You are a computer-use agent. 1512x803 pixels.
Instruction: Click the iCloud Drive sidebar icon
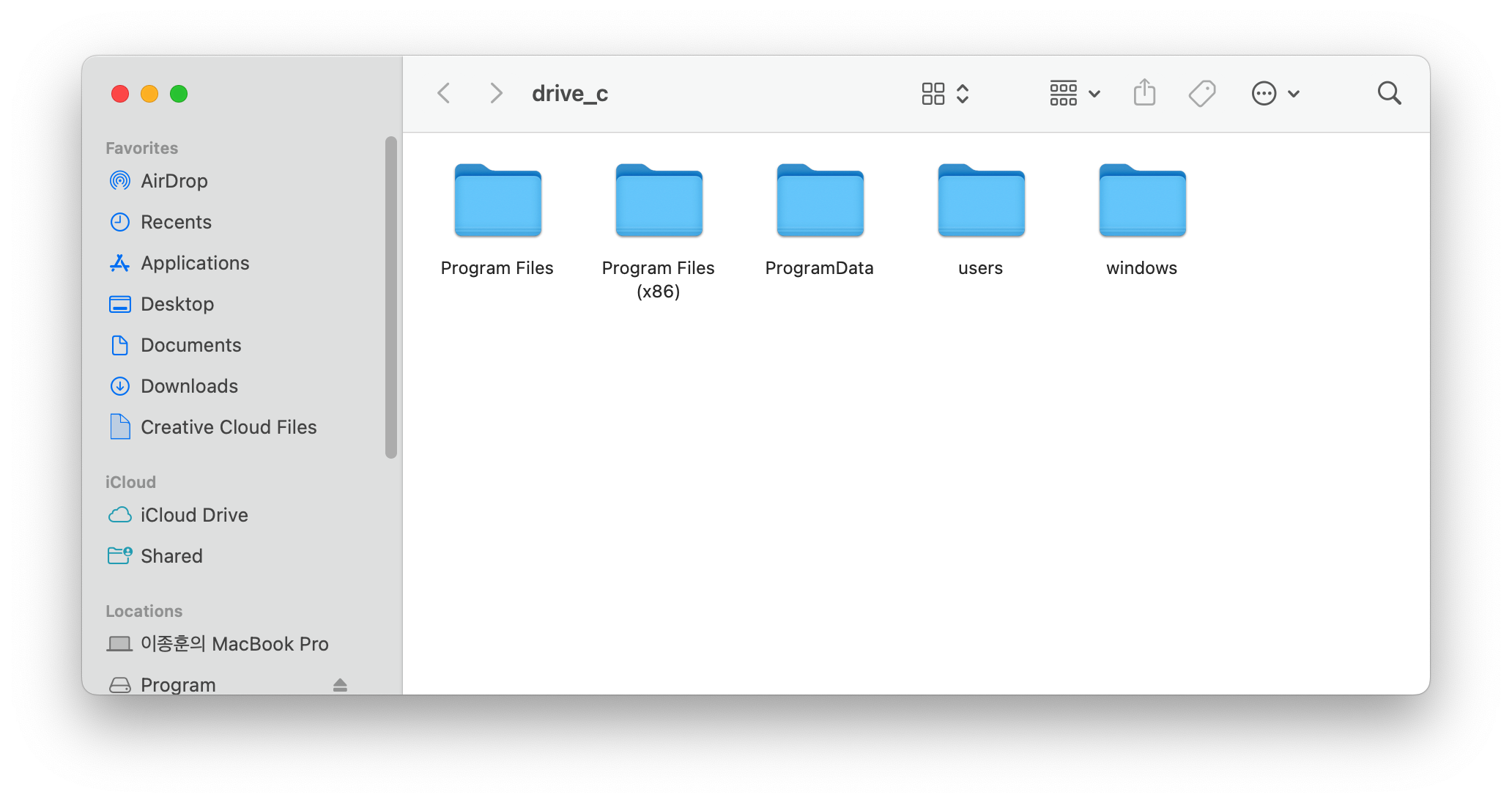pos(119,516)
